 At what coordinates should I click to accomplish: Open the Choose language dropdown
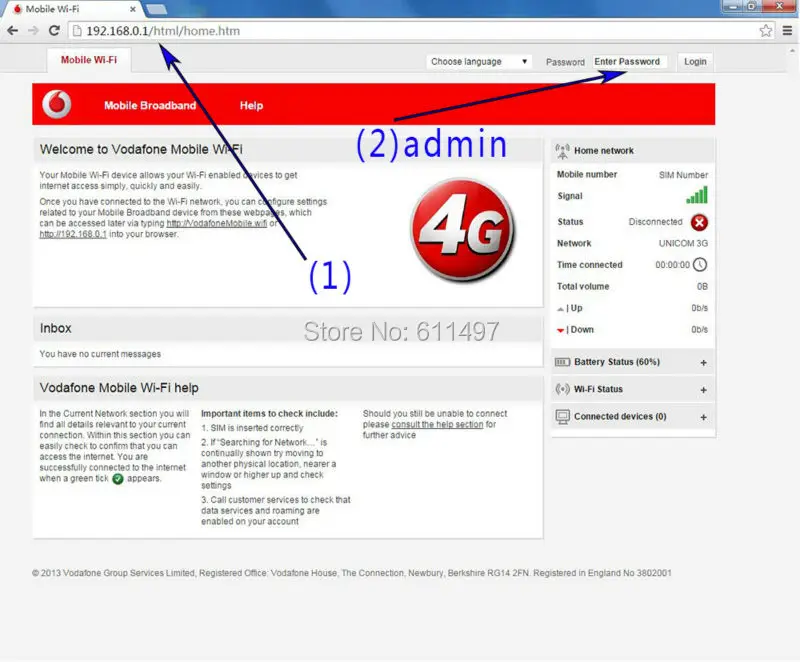(479, 62)
